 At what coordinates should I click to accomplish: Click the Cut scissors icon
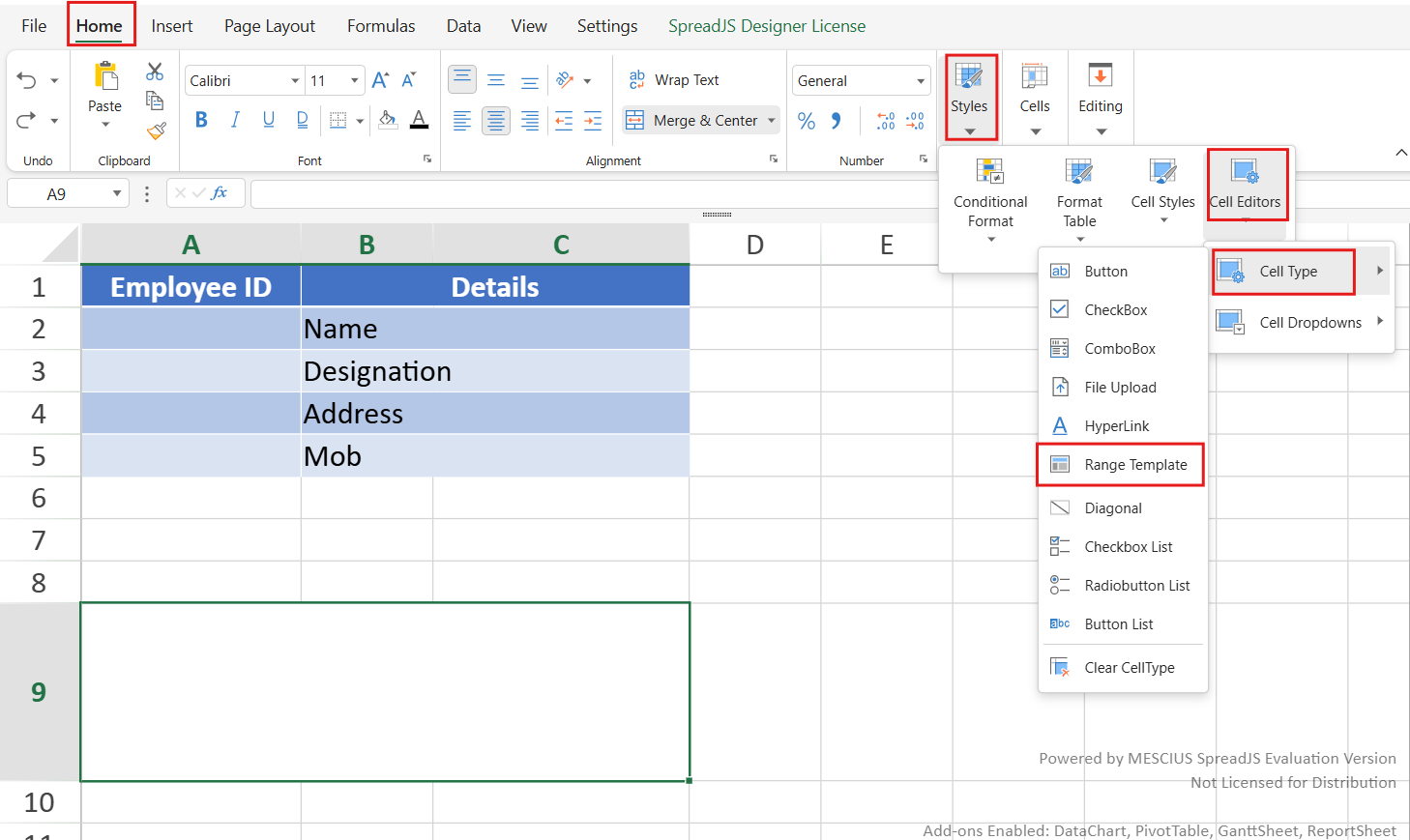(x=155, y=71)
